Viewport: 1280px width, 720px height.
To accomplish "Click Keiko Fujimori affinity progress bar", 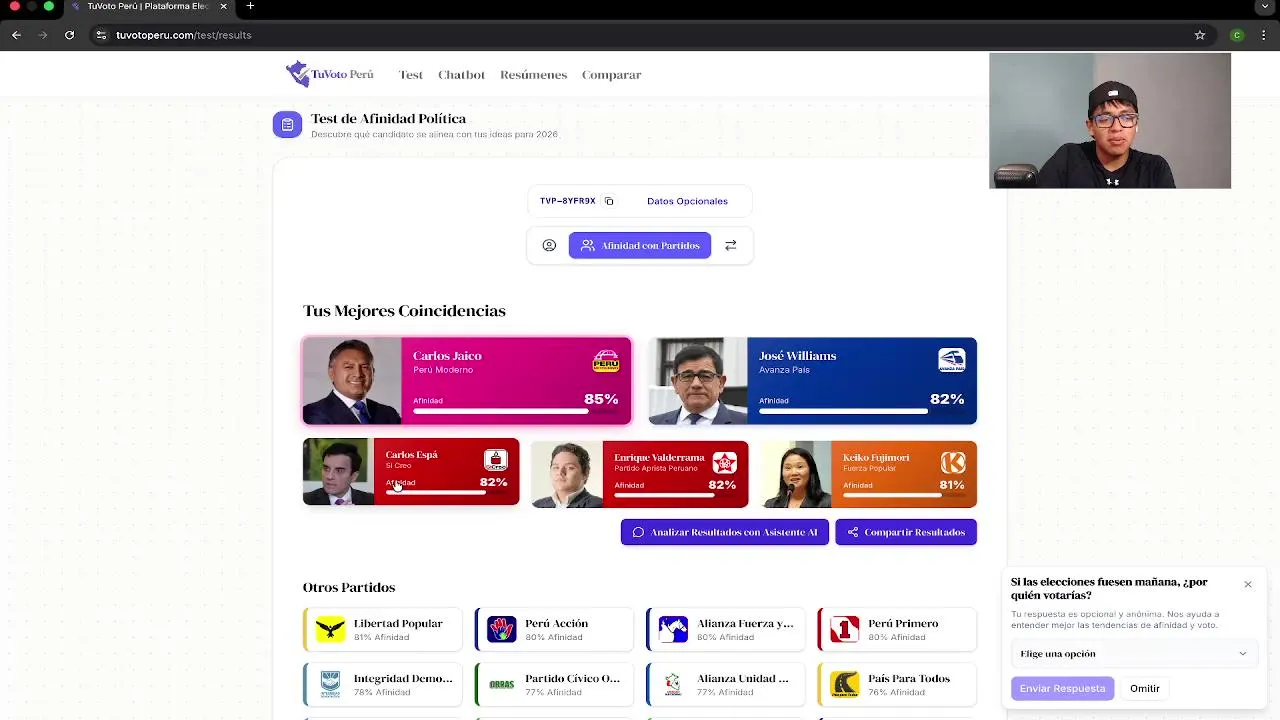I will [x=903, y=494].
